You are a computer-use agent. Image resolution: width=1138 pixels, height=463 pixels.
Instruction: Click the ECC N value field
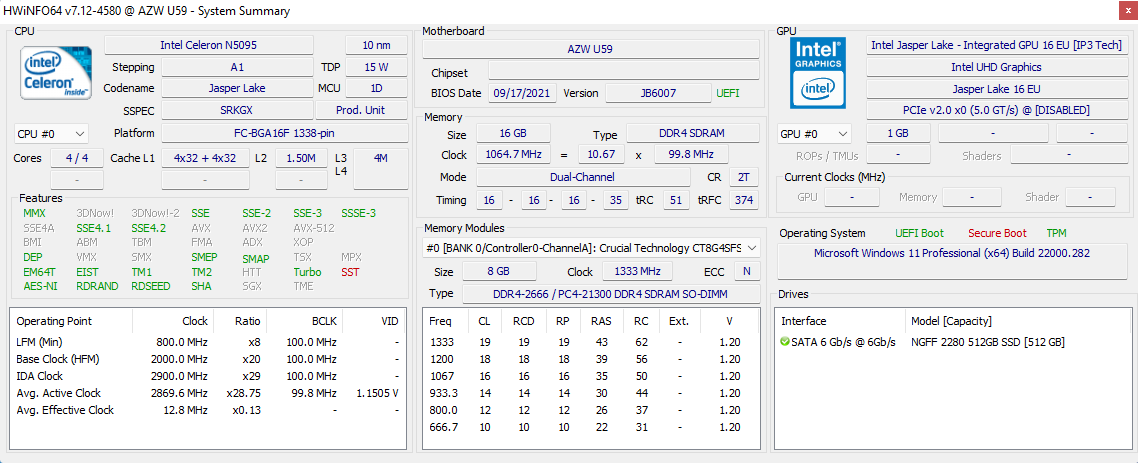[746, 271]
